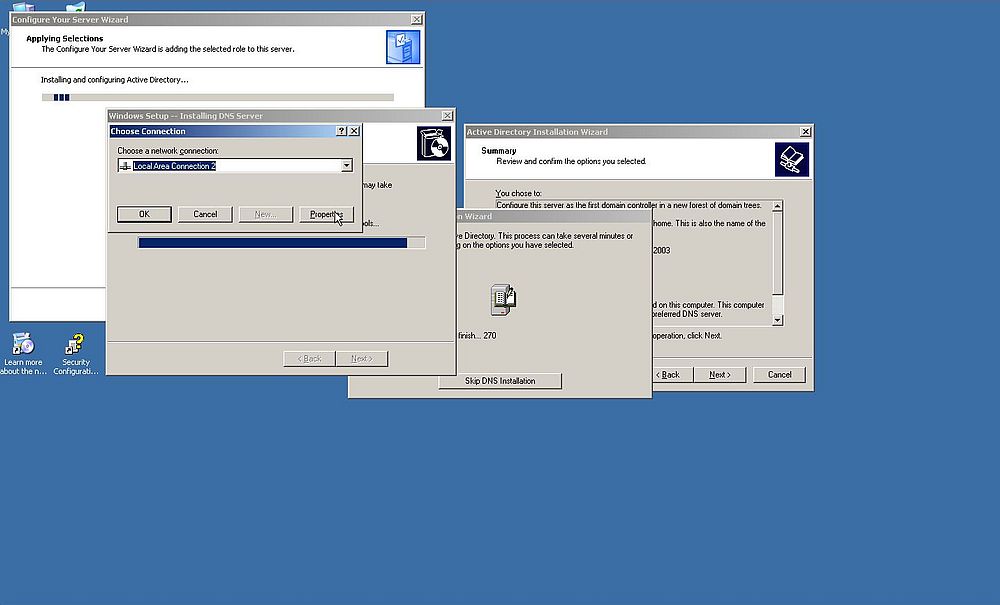
Task: Select the Local Area Connection 2 field
Action: 235,166
